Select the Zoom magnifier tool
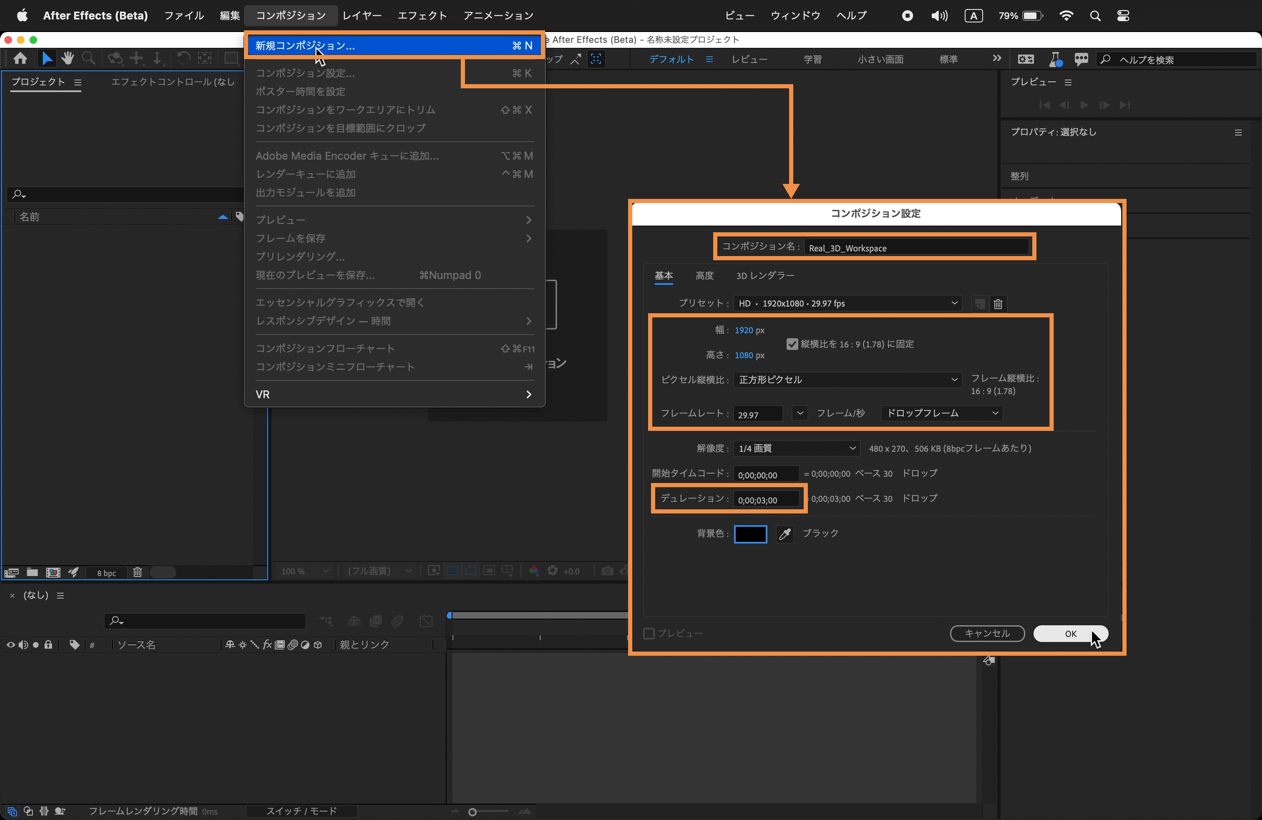 point(89,59)
